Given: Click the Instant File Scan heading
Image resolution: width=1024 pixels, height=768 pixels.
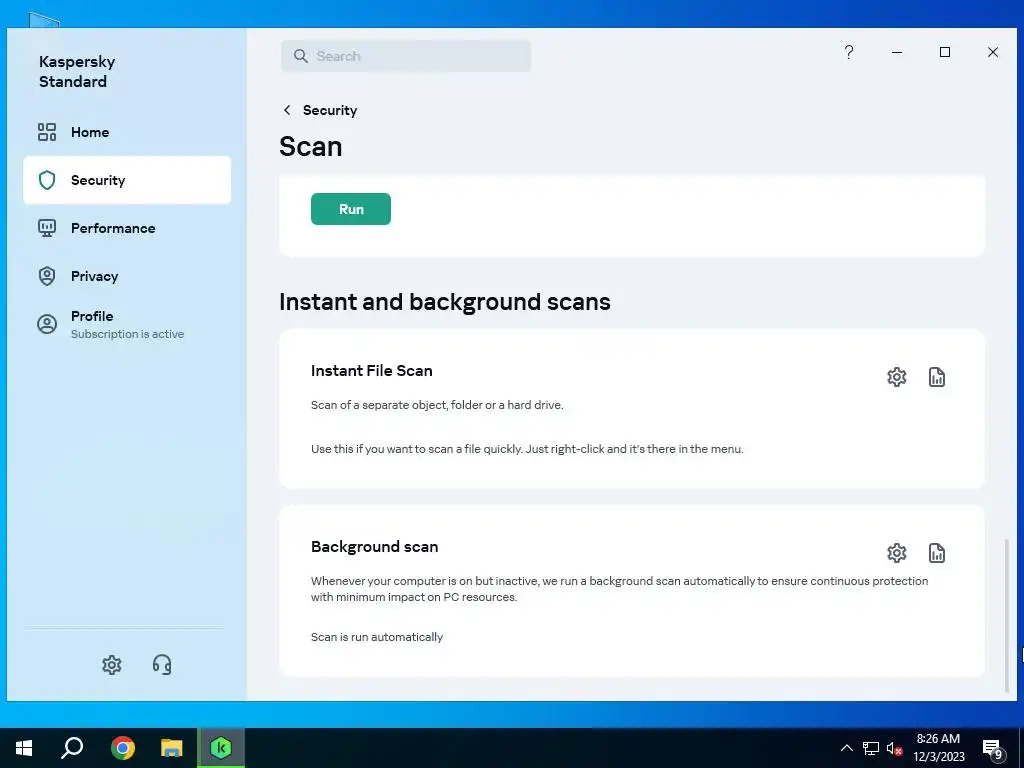Looking at the screenshot, I should [x=372, y=370].
